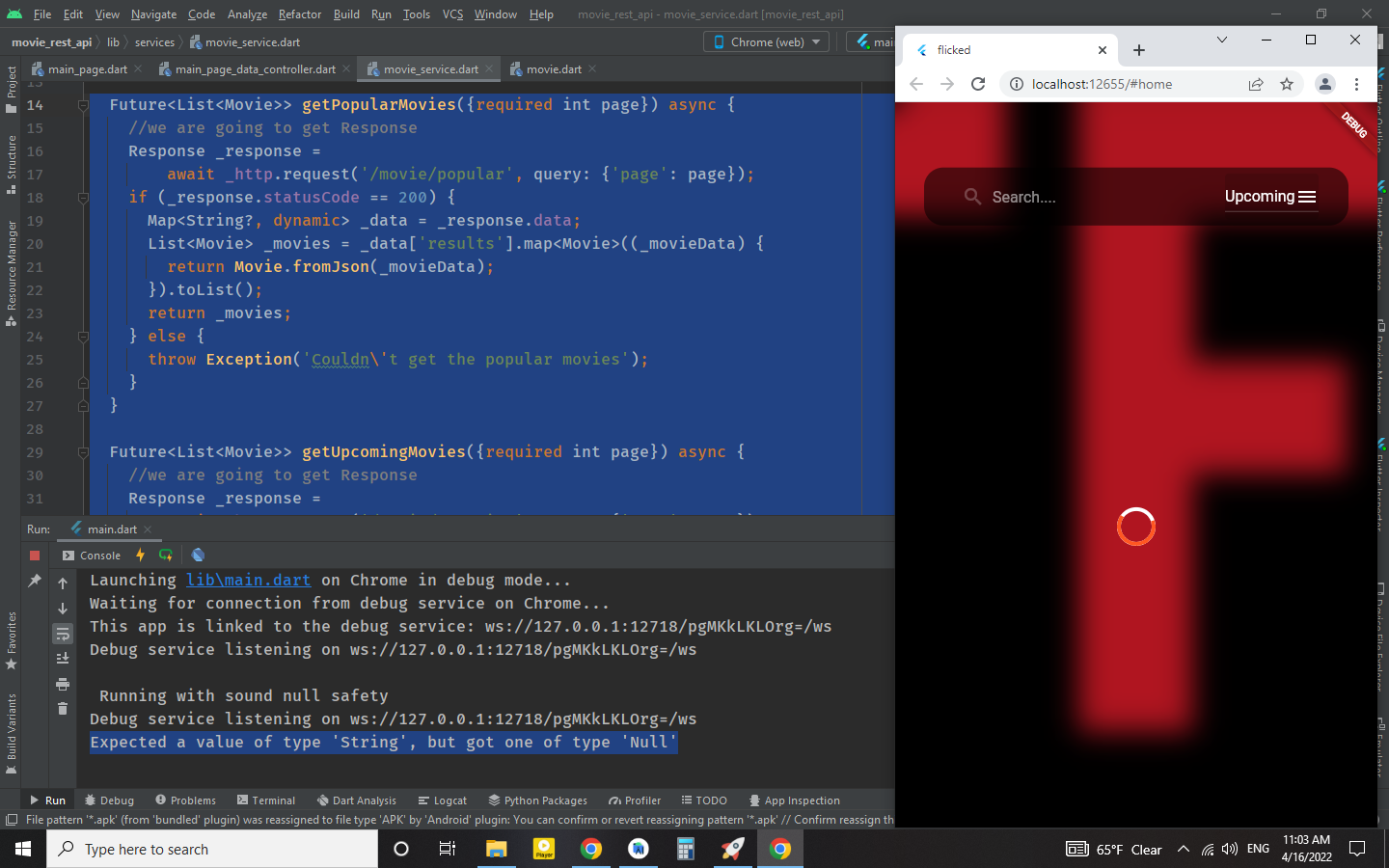Image resolution: width=1389 pixels, height=868 pixels.
Task: Open the Dart Analysis tool window
Action: 356,800
